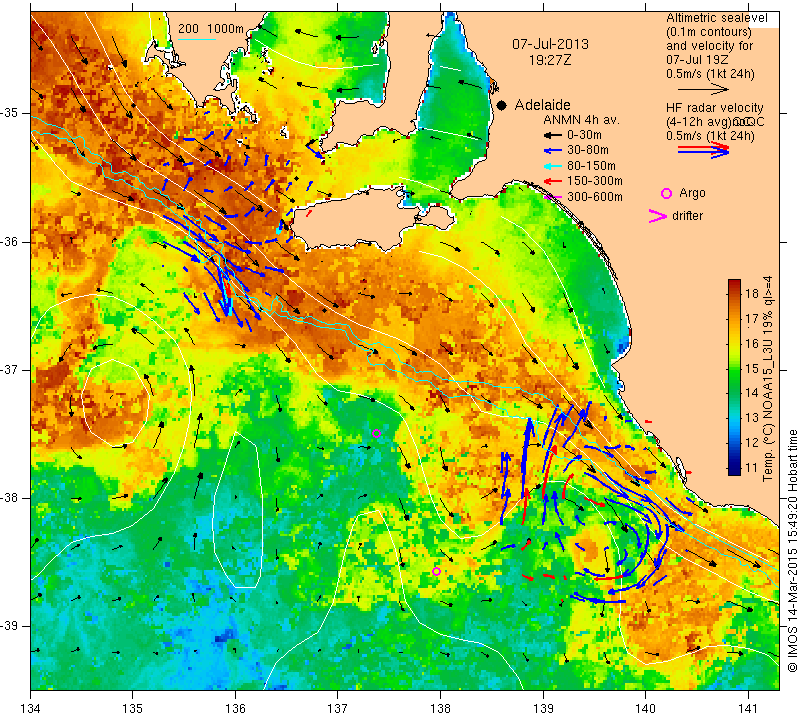
Task: Click the black Adelaide city dot marker
Action: pos(502,105)
